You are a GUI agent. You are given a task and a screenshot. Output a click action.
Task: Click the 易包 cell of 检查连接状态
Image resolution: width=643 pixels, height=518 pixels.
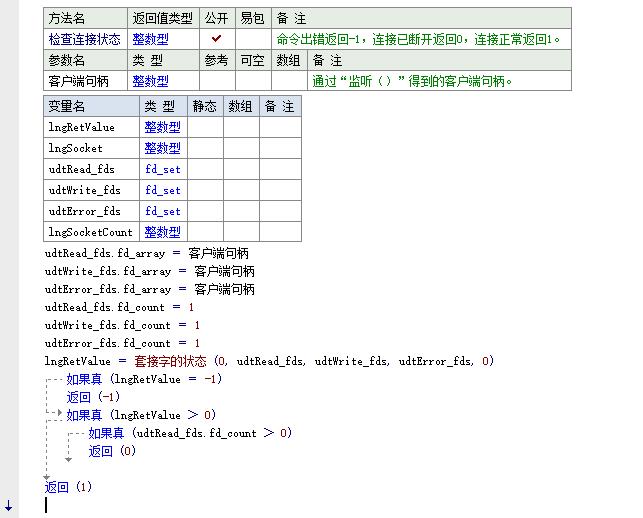point(253,39)
